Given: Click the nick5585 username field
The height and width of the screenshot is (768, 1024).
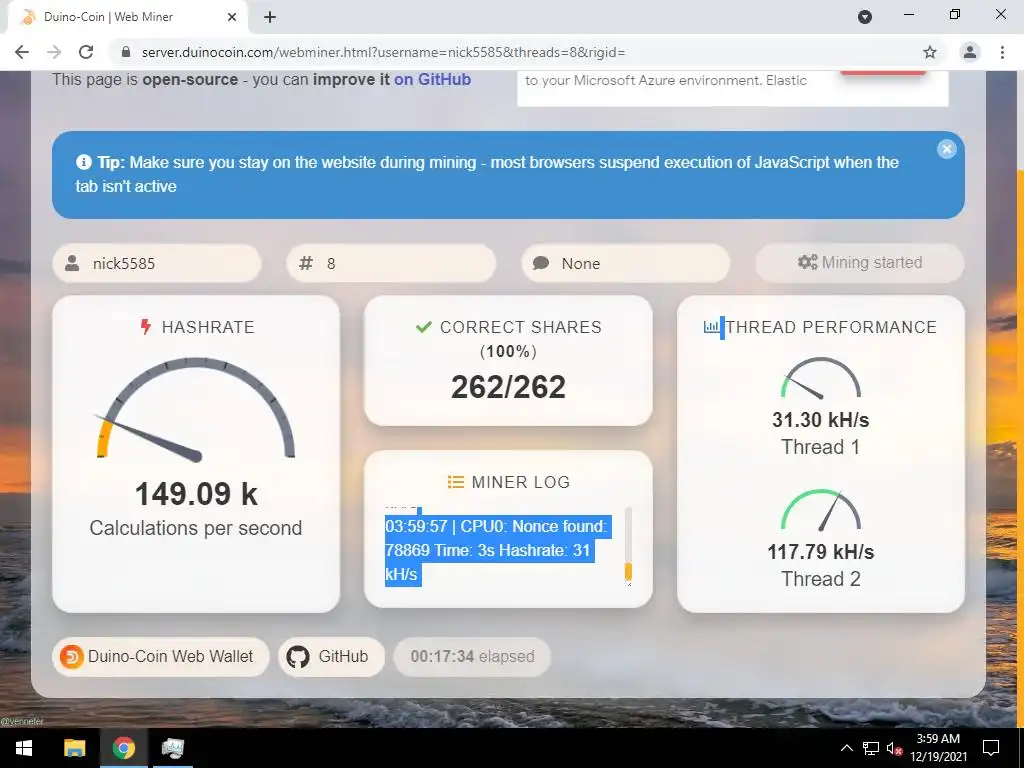Looking at the screenshot, I should (157, 263).
